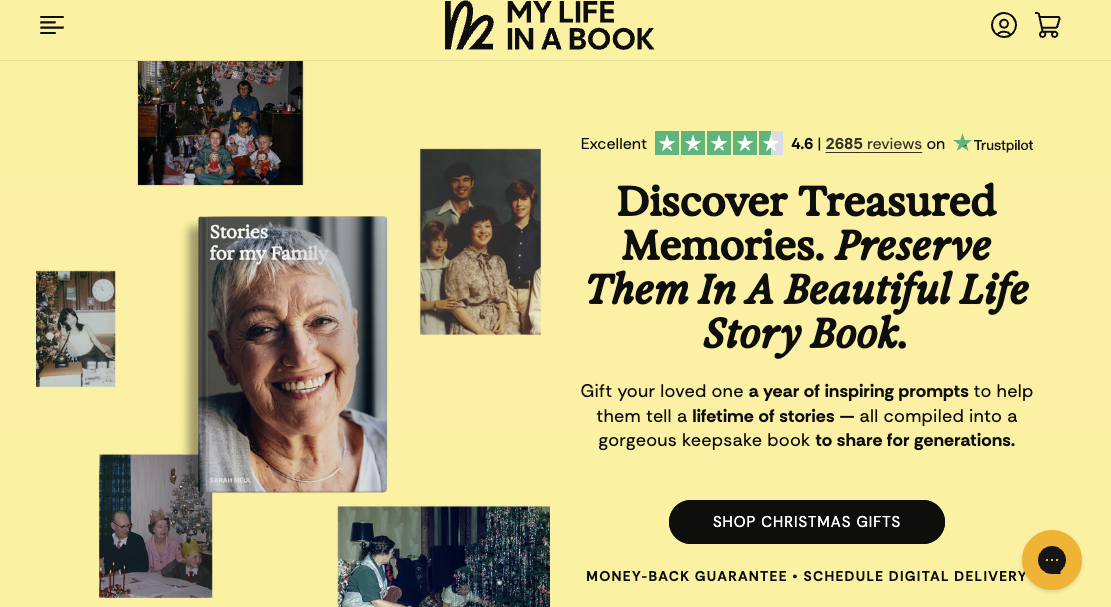Click Schedule Digital Delivery text
Screen dimensions: 1111x607
click(915, 577)
